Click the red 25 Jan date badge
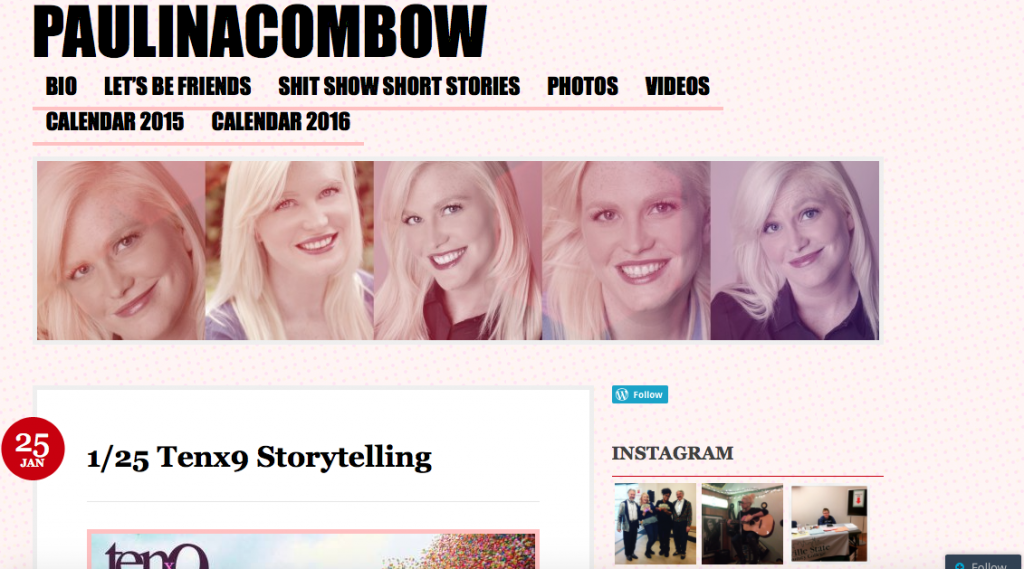This screenshot has height=569, width=1024. [33, 449]
